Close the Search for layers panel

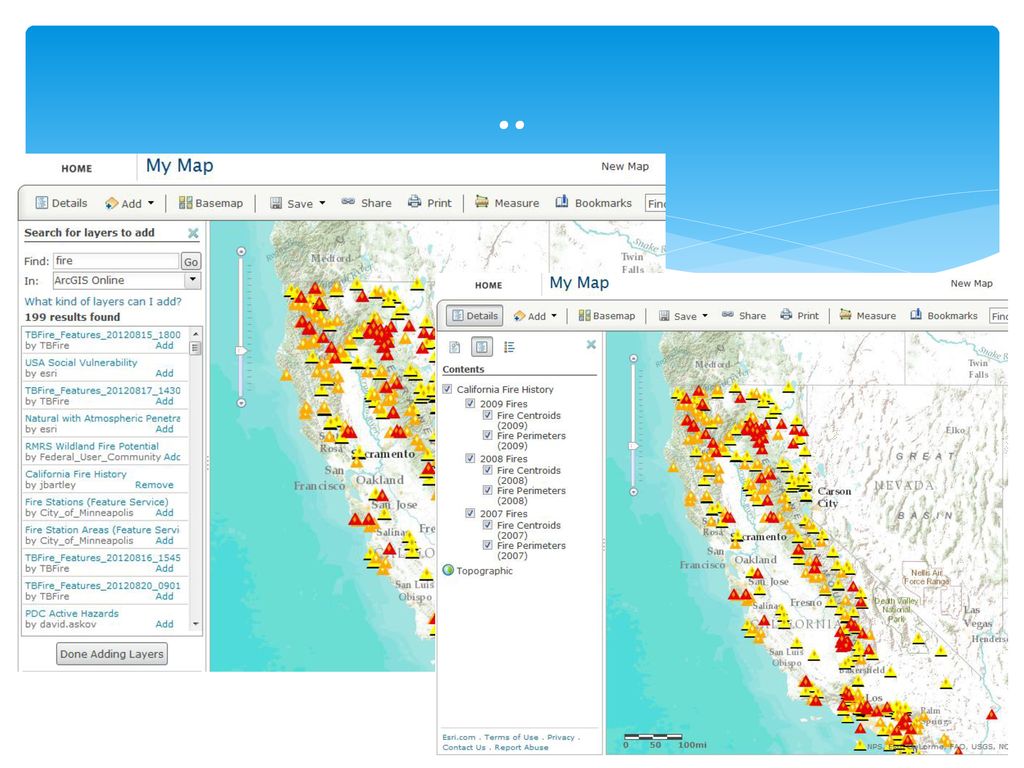(x=193, y=233)
